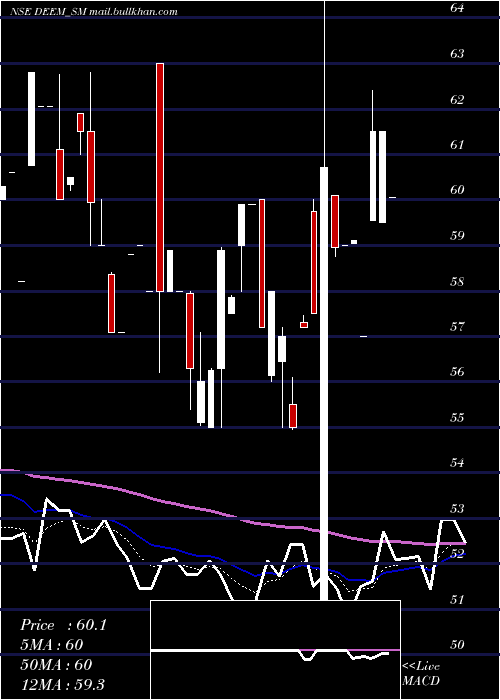The height and width of the screenshot is (700, 500).
Task: Click the 50 price axis label
Action: coord(457,645)
